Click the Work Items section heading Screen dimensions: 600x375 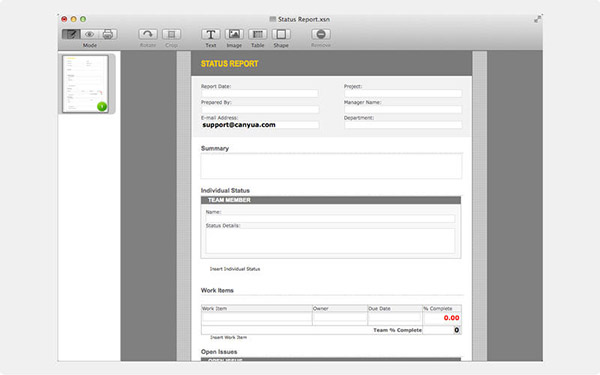click(217, 290)
